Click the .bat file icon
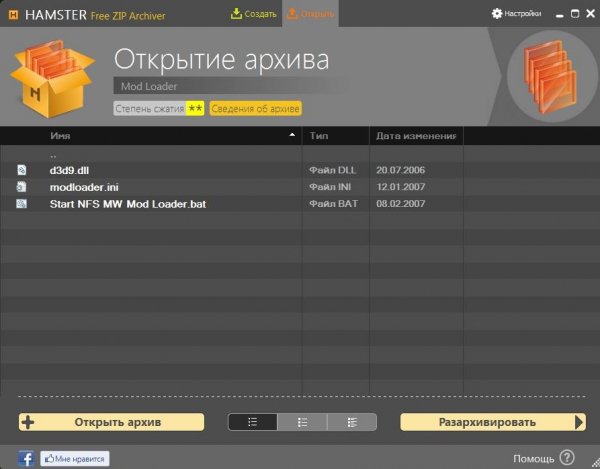 point(21,204)
